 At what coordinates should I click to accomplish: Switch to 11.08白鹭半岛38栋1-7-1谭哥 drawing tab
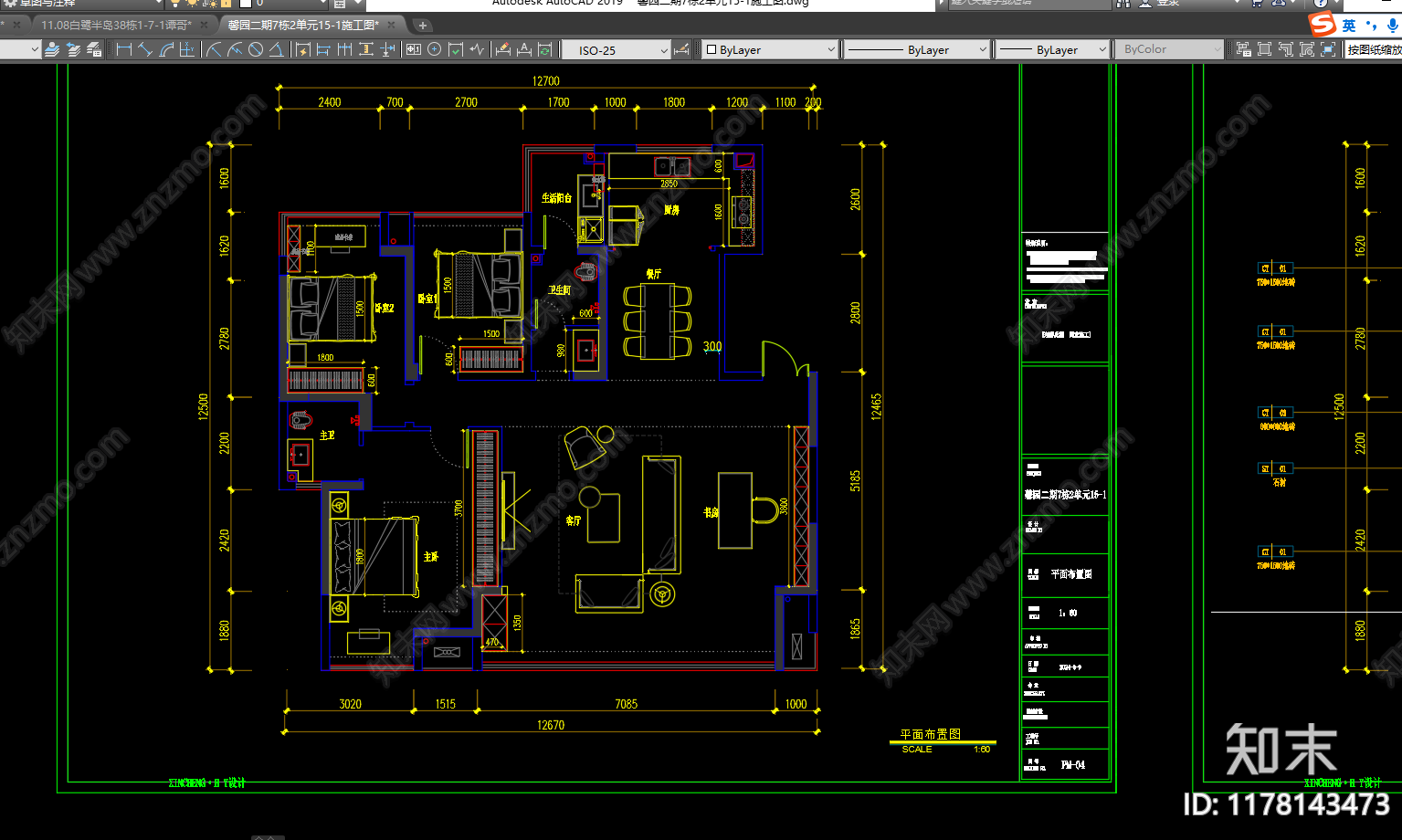[116, 26]
